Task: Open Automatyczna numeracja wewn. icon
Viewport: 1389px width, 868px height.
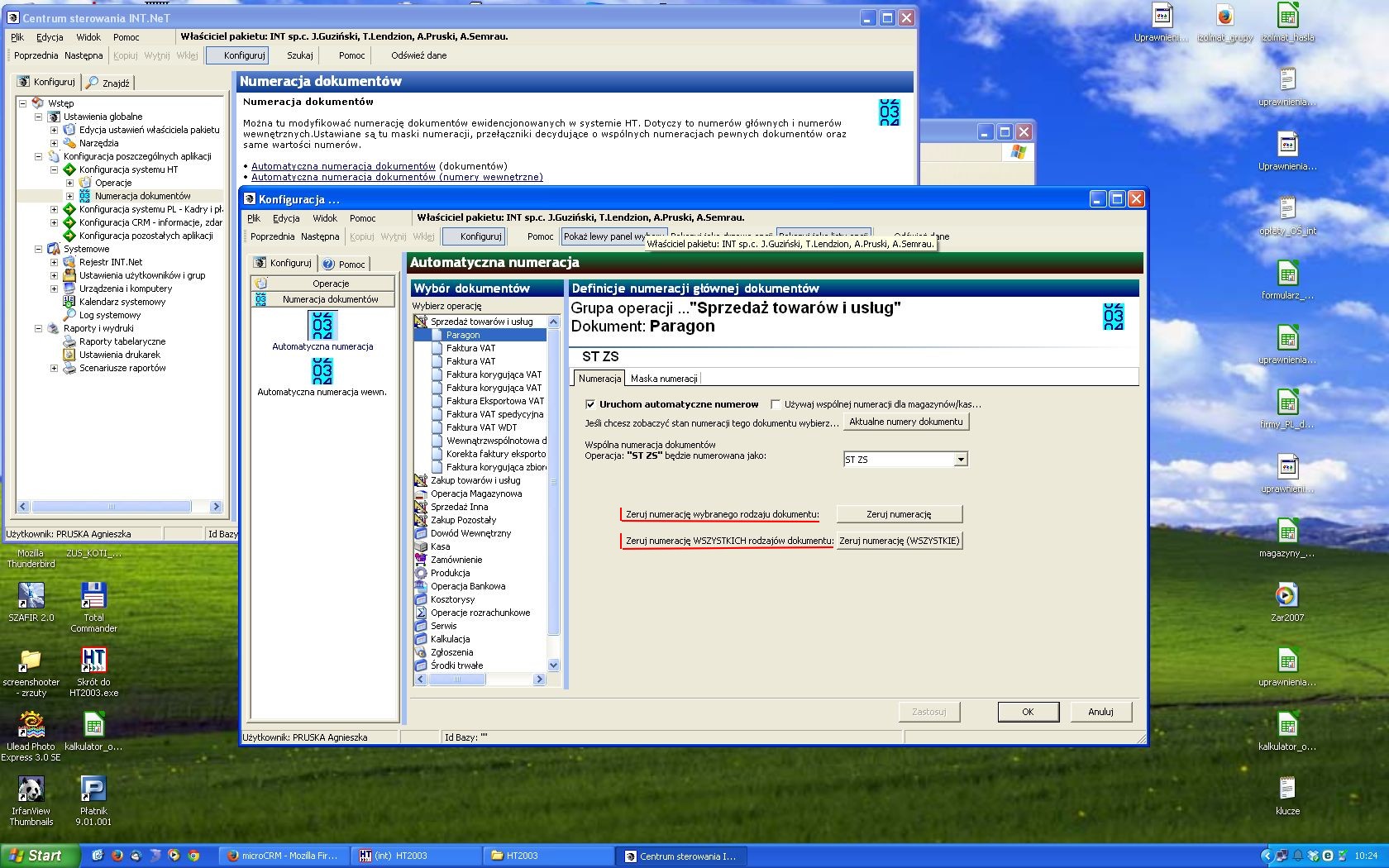Action: tap(322, 372)
